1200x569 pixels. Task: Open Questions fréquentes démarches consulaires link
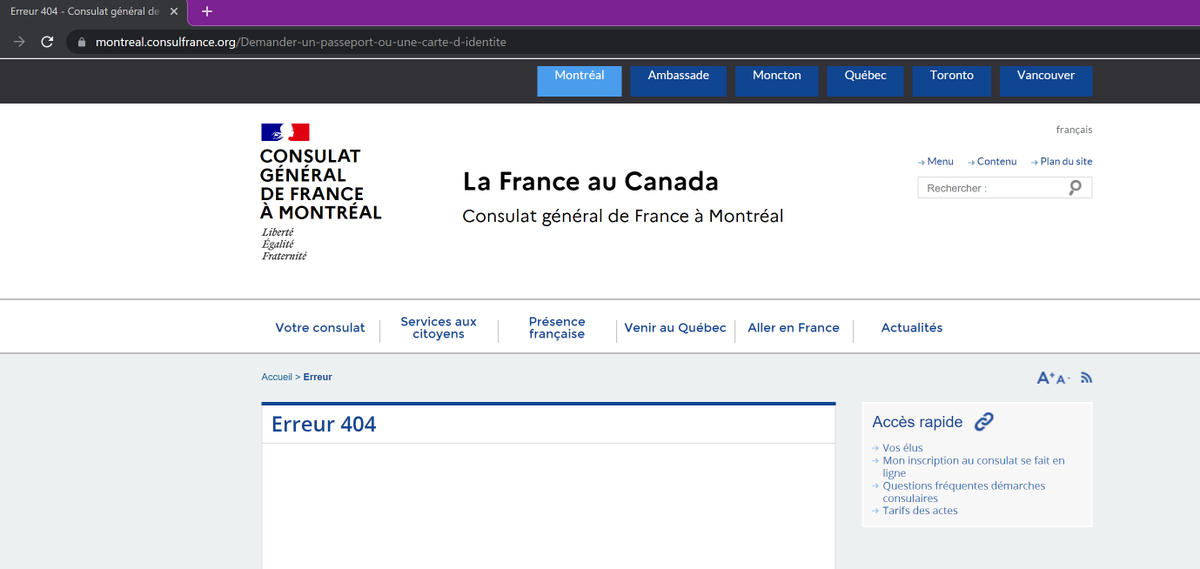pos(964,492)
